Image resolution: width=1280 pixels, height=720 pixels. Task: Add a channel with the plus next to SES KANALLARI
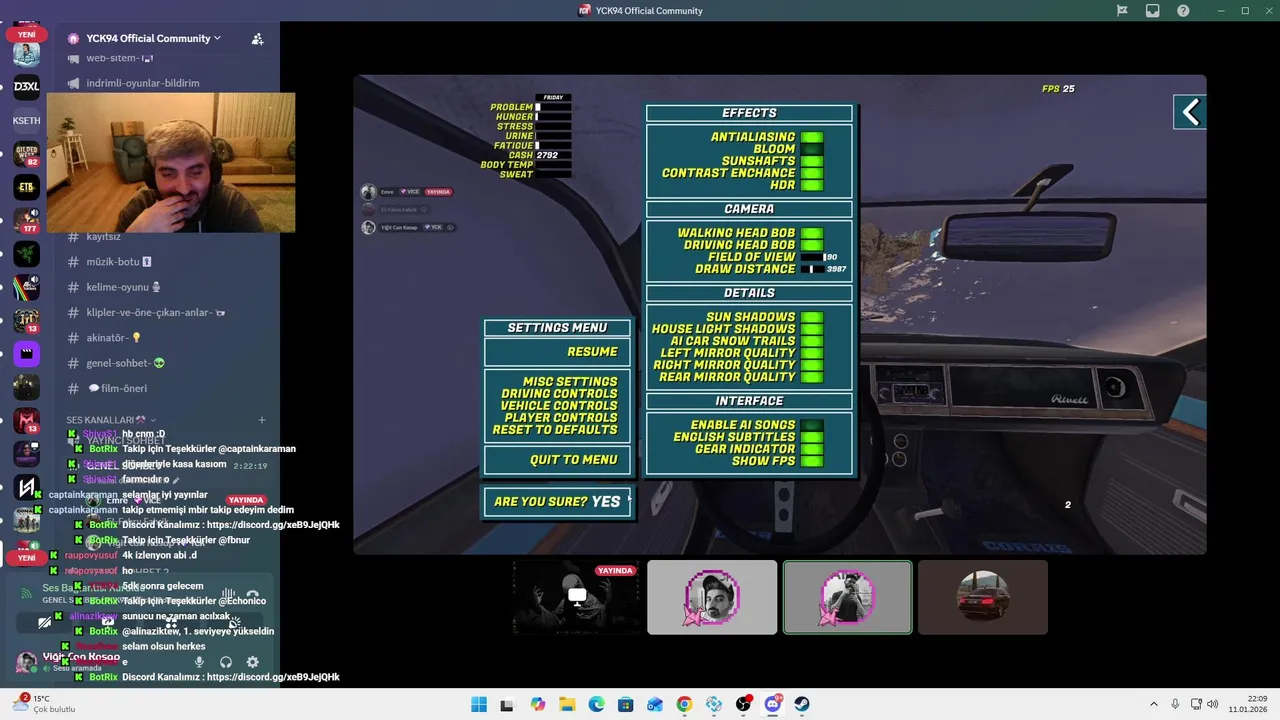pos(262,420)
